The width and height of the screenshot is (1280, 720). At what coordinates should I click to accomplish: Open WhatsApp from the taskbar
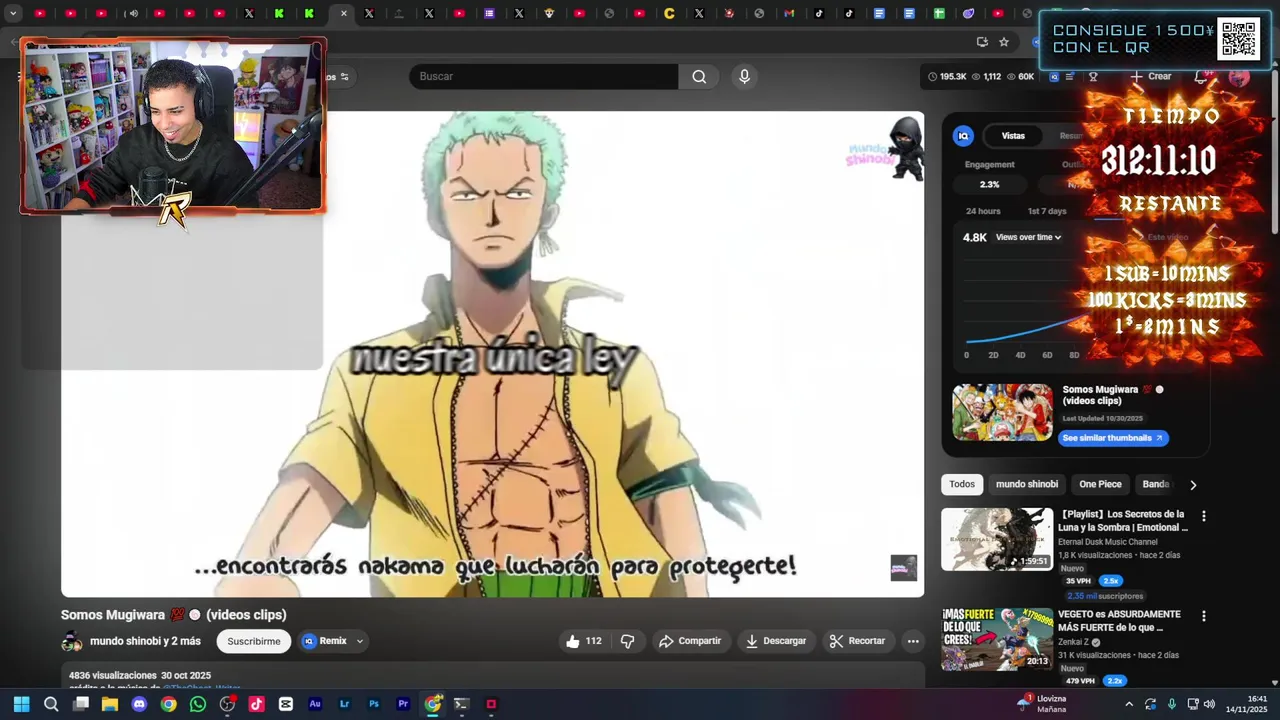point(198,704)
